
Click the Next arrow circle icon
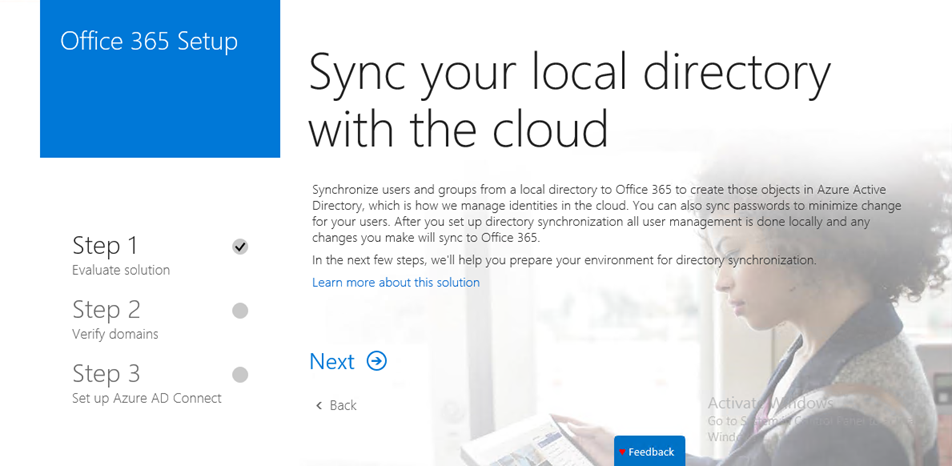(x=376, y=362)
